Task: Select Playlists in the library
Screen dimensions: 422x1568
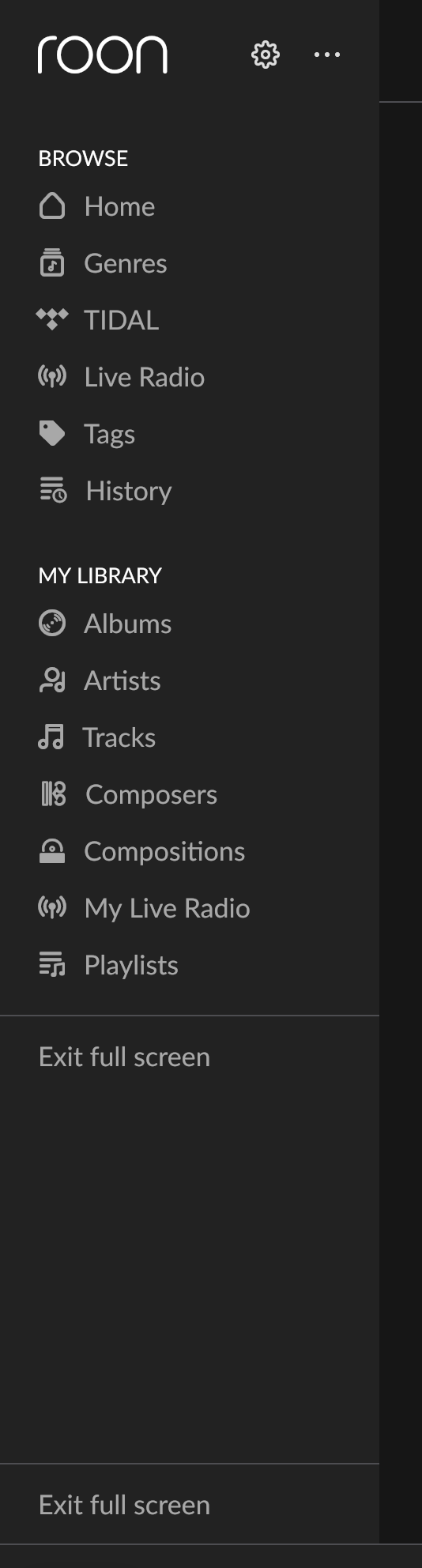Action: 109,965
